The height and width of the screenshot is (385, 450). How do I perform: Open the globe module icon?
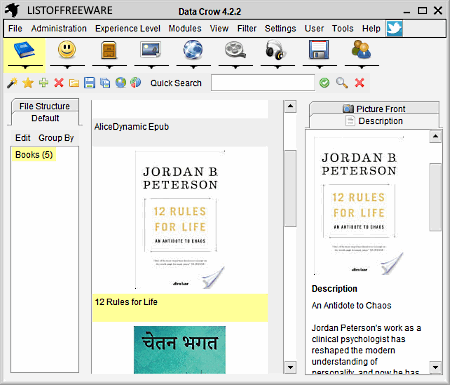tap(193, 50)
